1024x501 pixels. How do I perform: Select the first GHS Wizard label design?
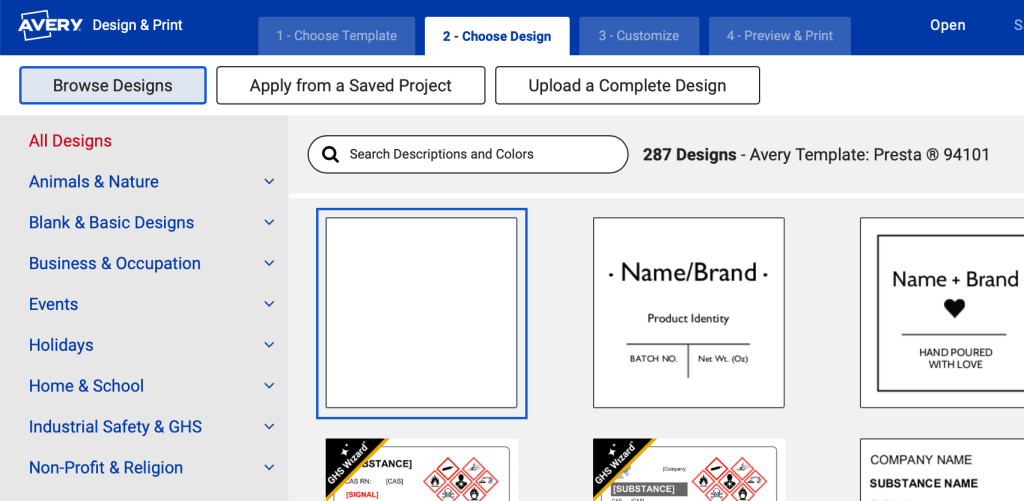(421, 470)
